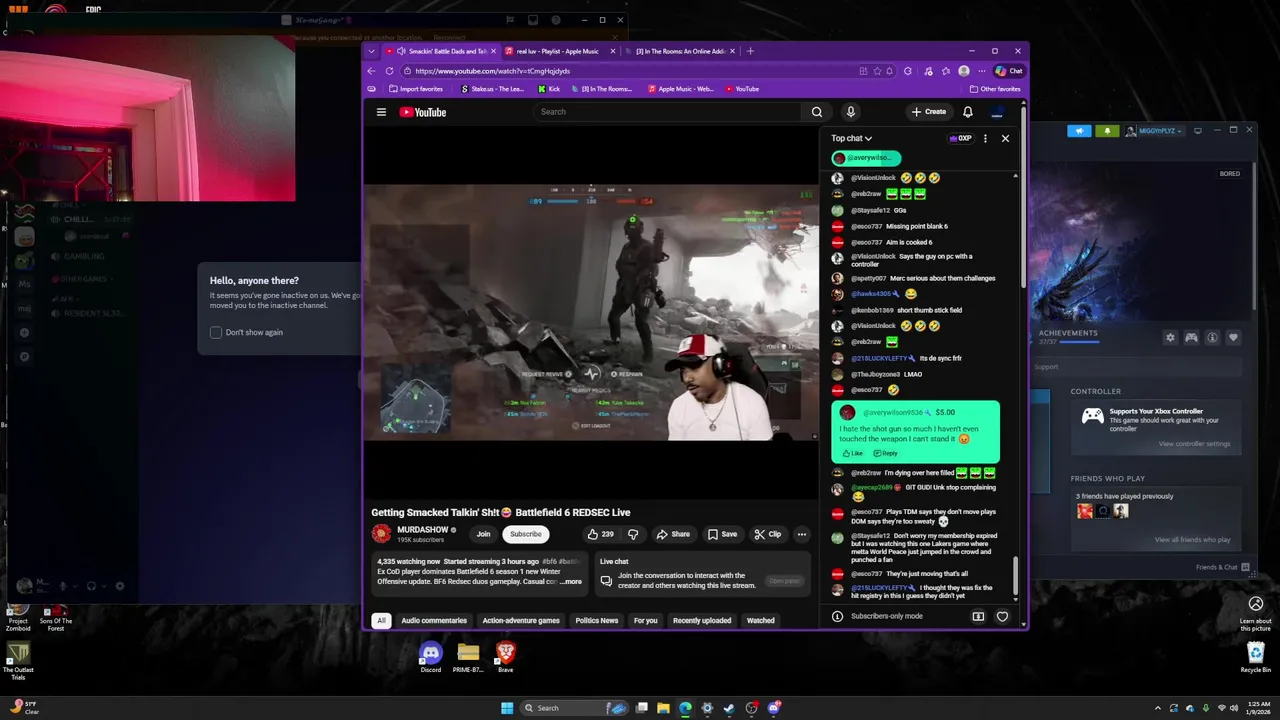Click the browser address bar URL

(x=492, y=71)
